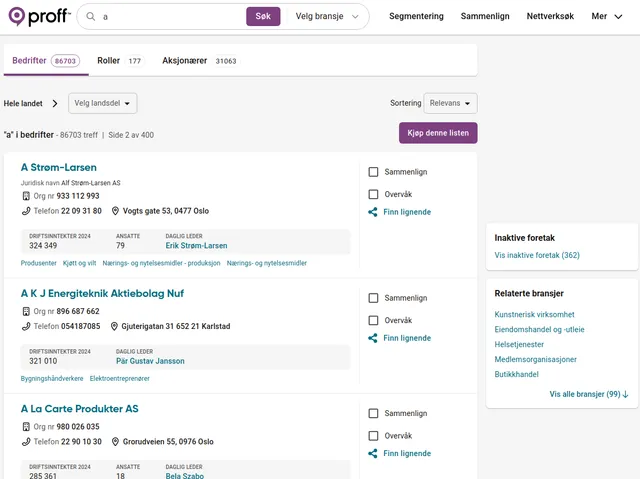Enable Overvåk checkbox for A K J Energiteknik
640x479 pixels.
coord(373,321)
